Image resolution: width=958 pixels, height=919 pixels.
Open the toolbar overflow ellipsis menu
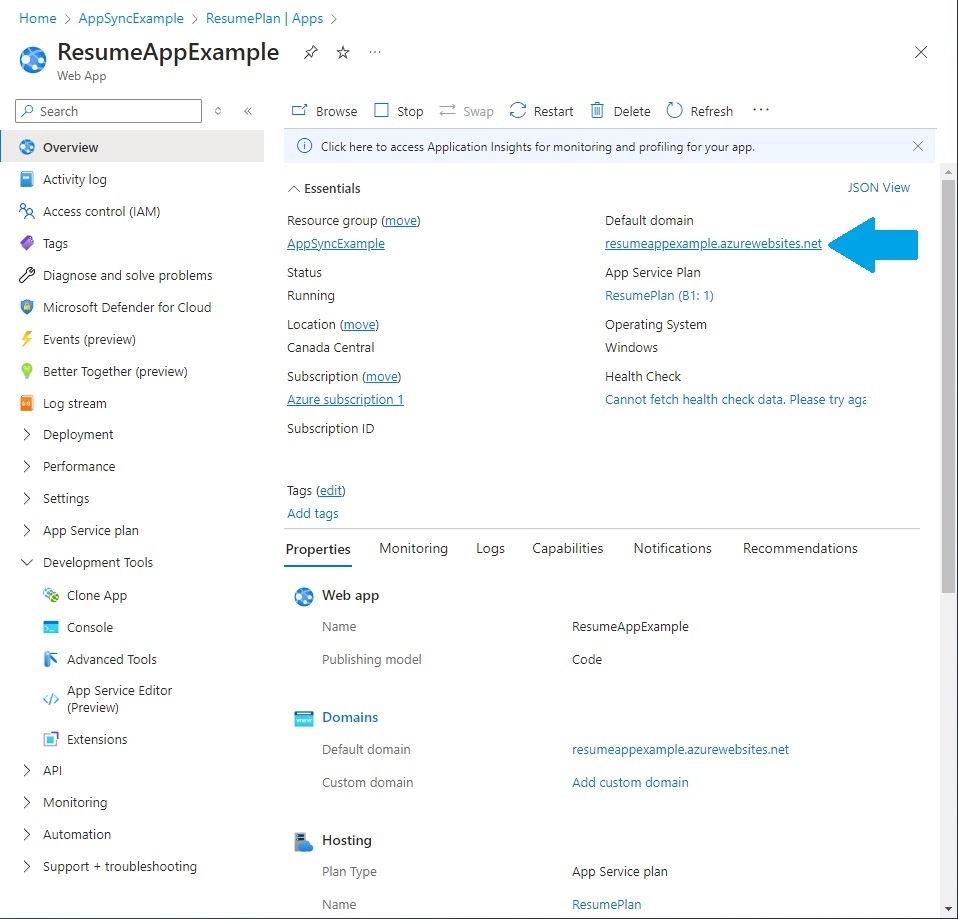tap(761, 110)
